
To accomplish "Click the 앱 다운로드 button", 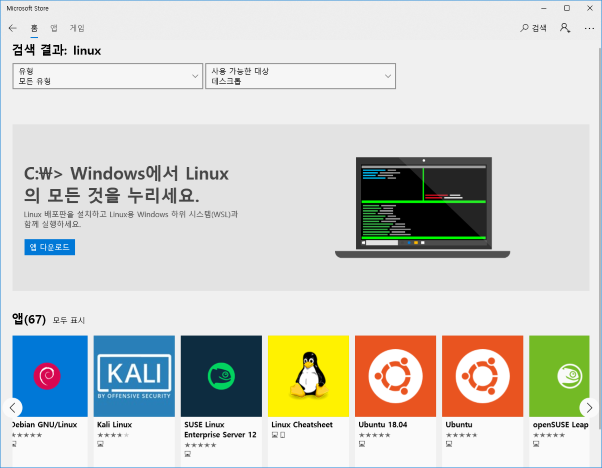I will click(x=50, y=247).
